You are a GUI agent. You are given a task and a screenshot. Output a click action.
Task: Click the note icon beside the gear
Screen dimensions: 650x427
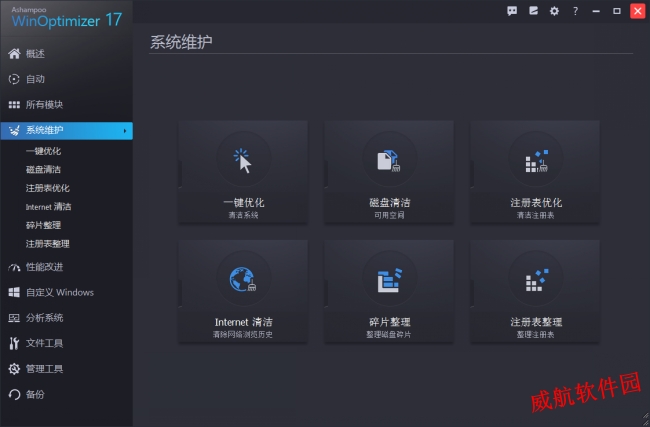click(x=533, y=11)
